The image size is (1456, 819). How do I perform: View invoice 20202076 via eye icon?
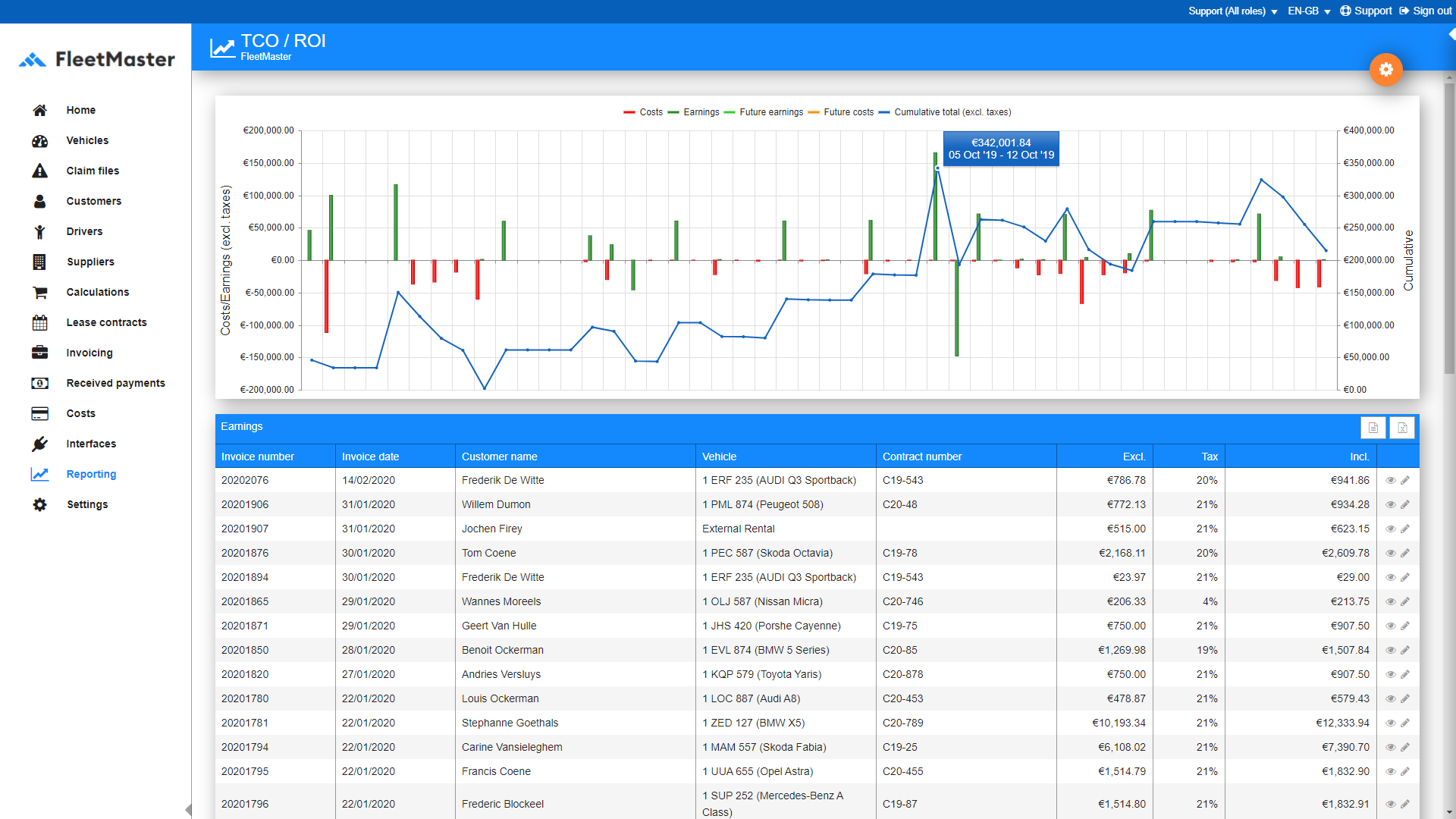click(1391, 480)
